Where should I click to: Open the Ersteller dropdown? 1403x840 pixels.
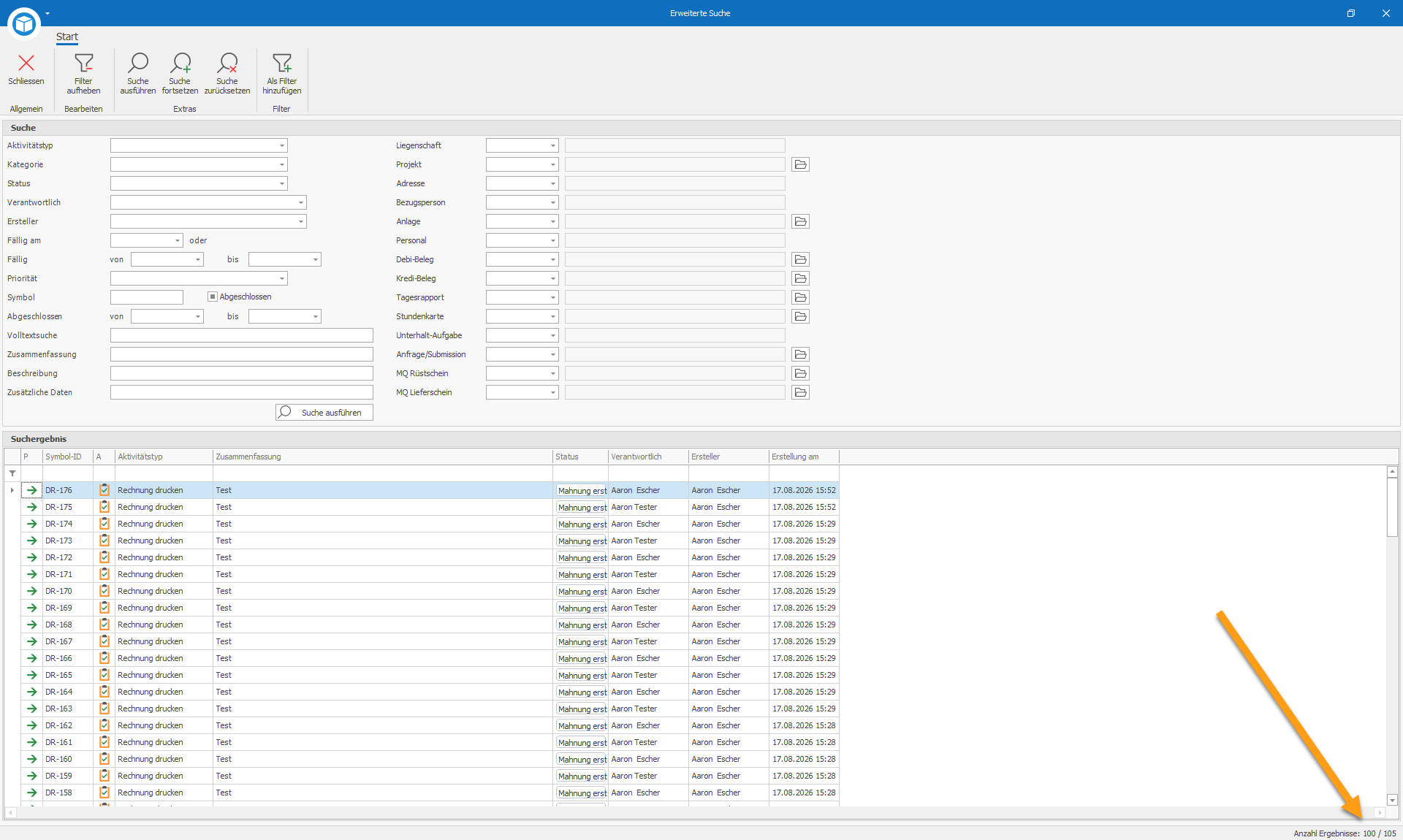[300, 221]
